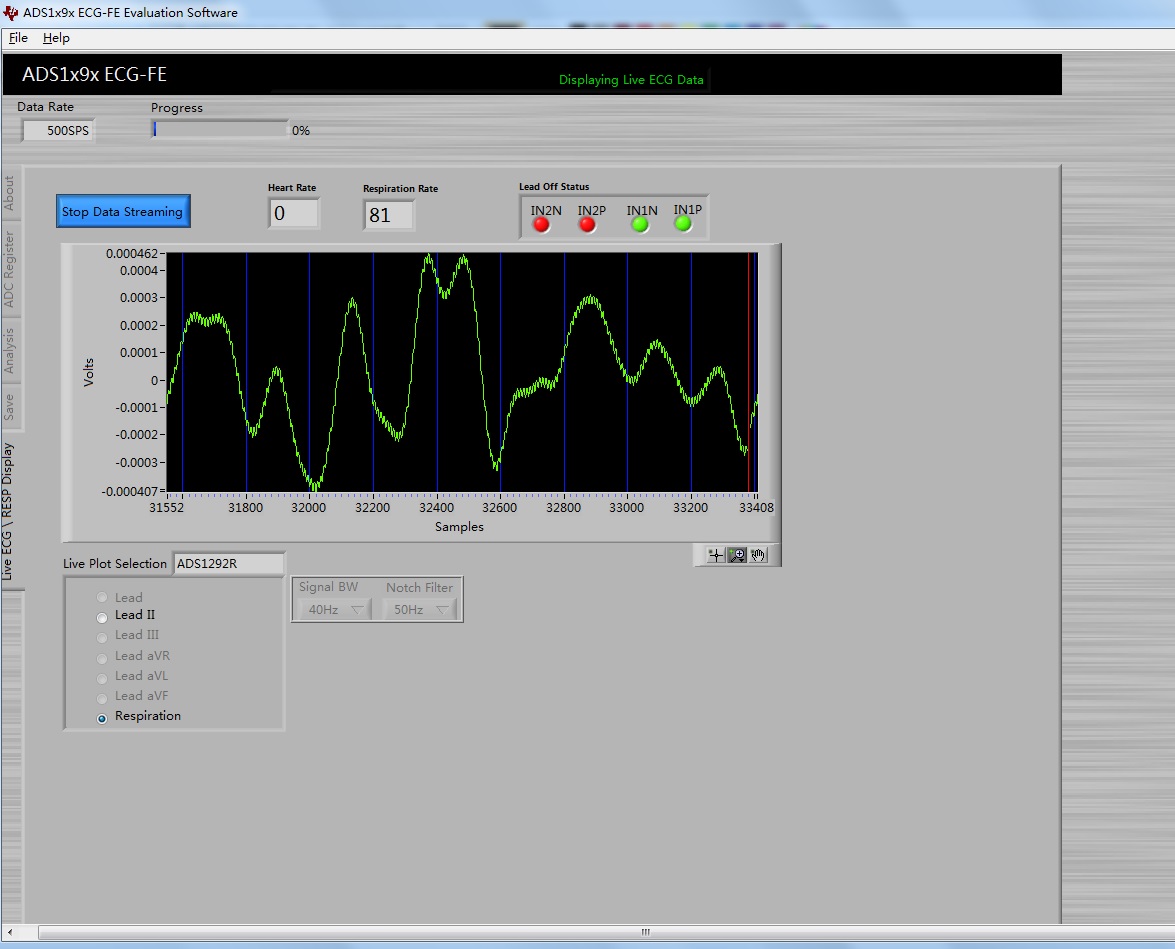Select the cursor movement tool below the graph
The width and height of the screenshot is (1175, 949).
click(714, 555)
